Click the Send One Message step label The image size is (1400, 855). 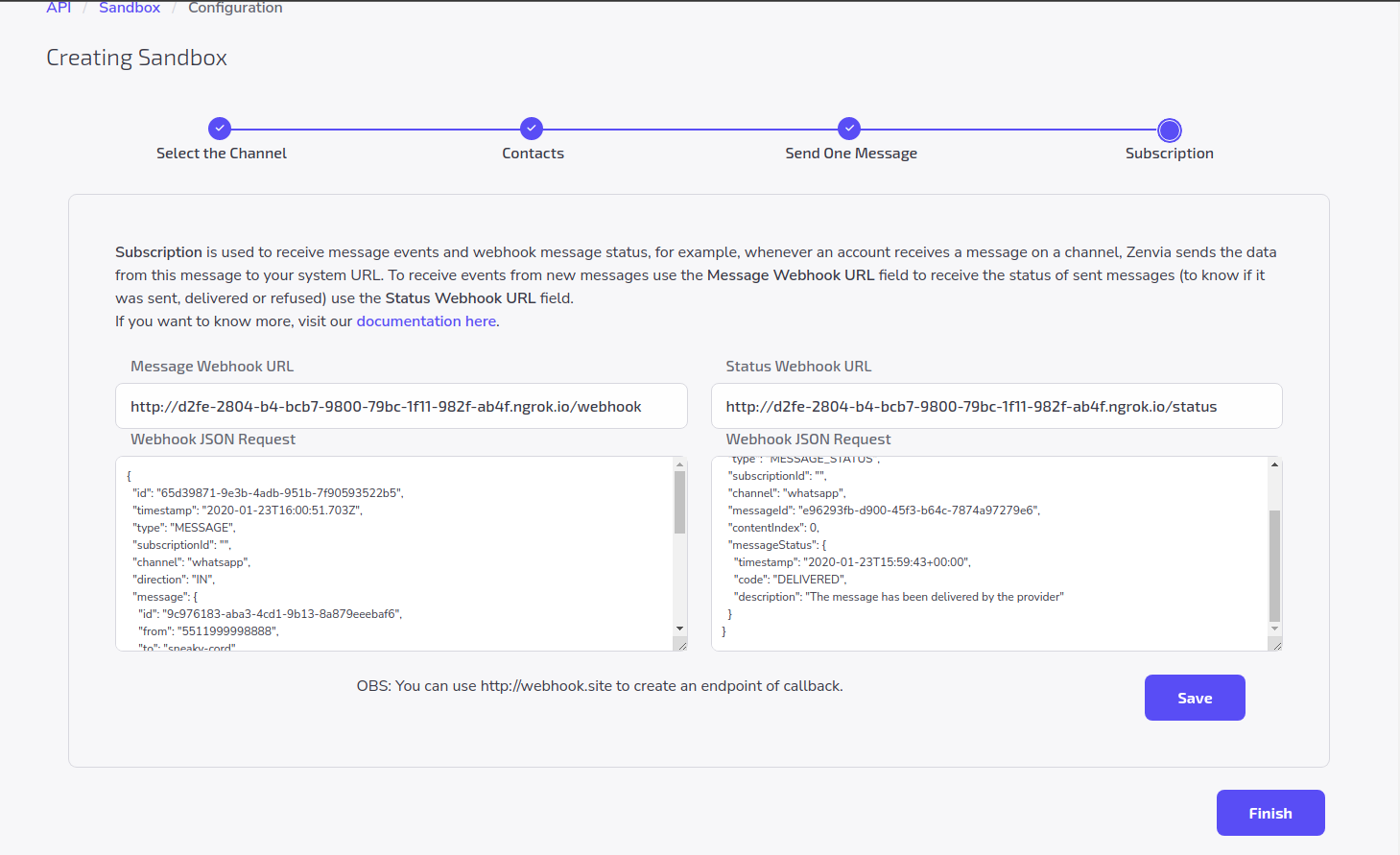tap(851, 154)
